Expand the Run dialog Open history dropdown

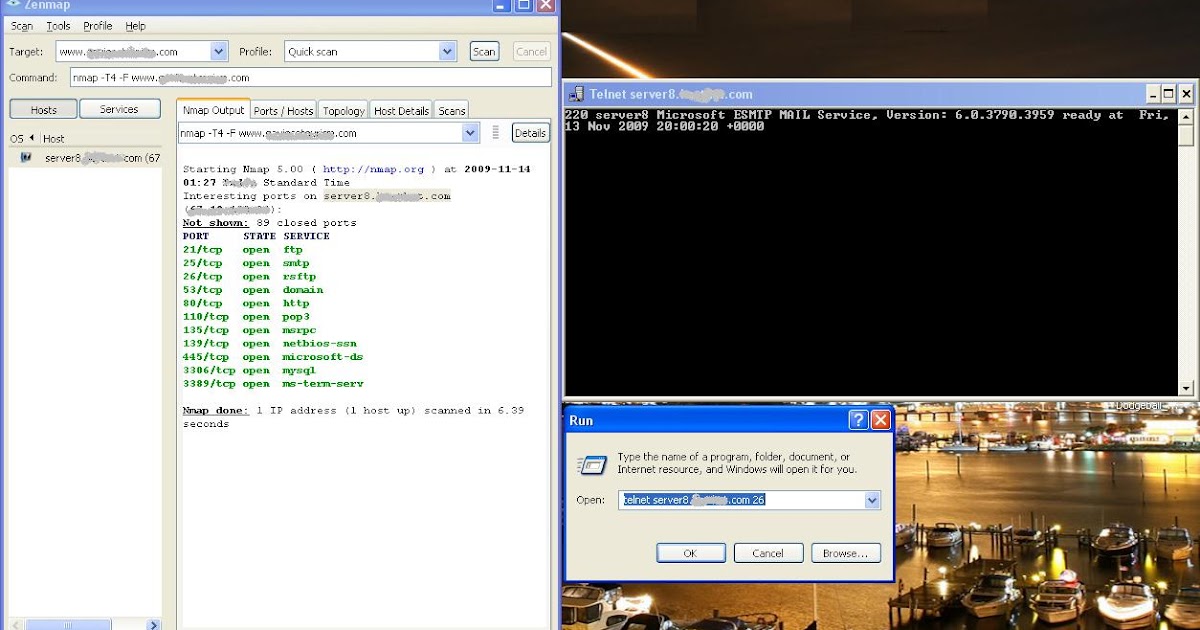[x=872, y=500]
